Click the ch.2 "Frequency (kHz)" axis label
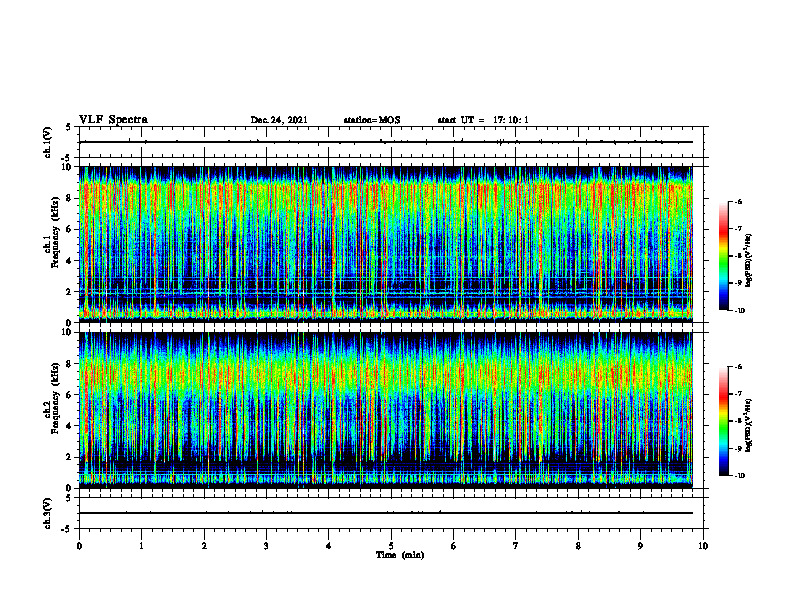 coord(56,398)
